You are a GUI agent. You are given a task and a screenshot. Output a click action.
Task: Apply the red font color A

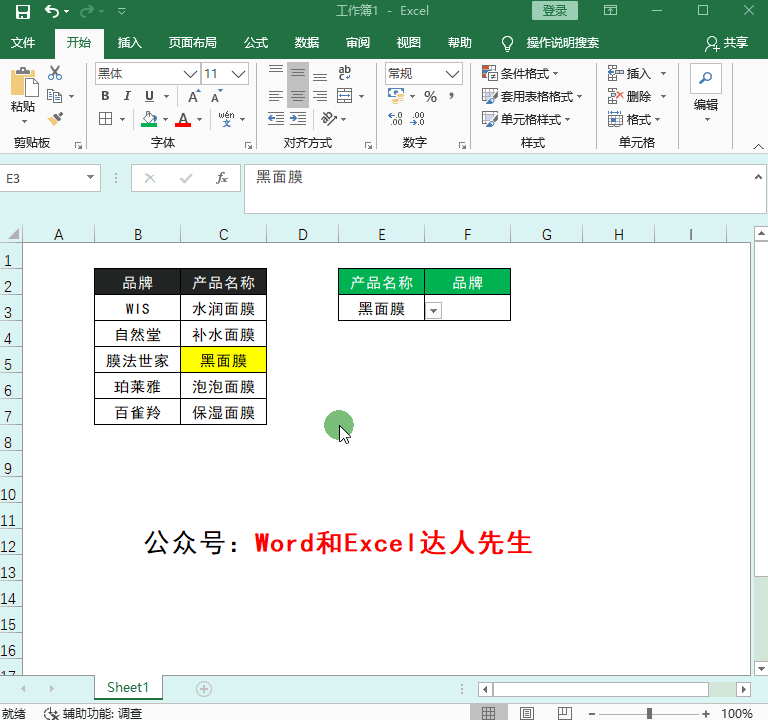[x=183, y=119]
